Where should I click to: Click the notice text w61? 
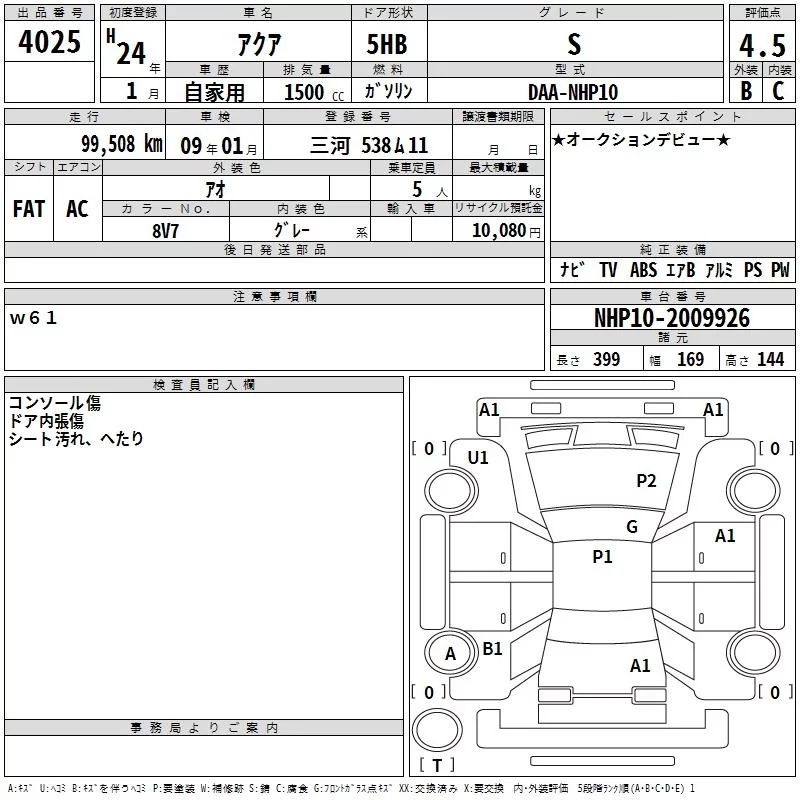tap(33, 318)
